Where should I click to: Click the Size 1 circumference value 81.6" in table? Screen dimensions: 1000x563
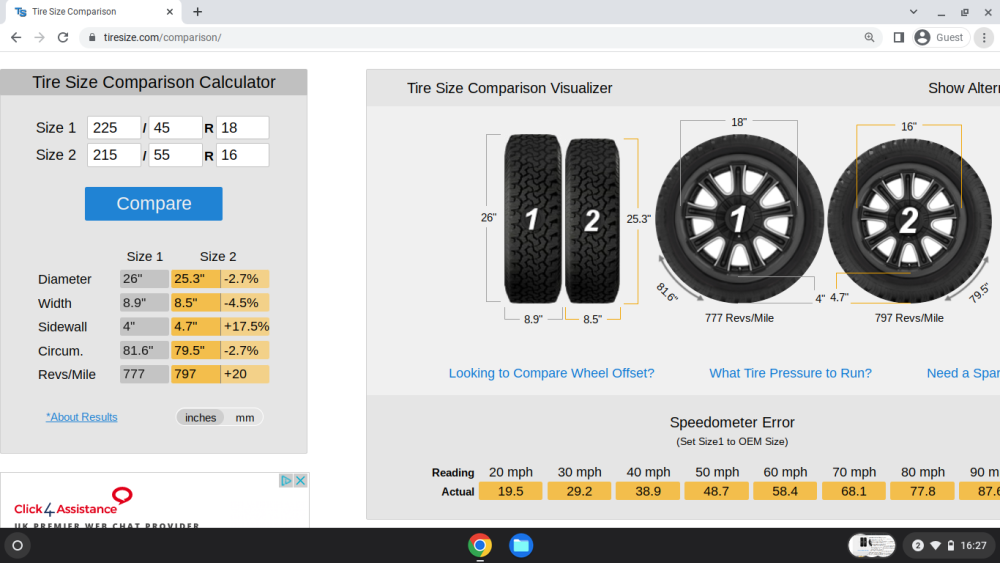(x=144, y=351)
